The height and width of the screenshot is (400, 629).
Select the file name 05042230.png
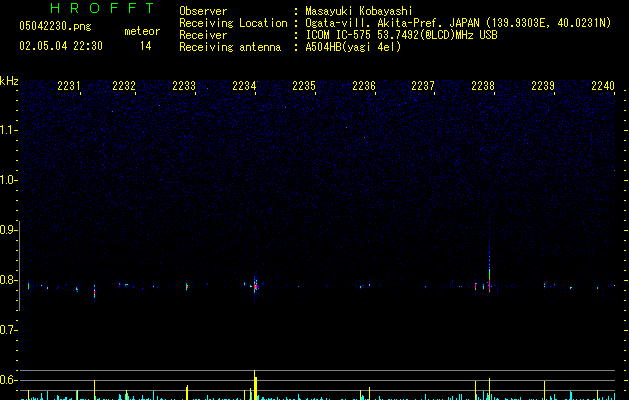pyautogui.click(x=55, y=26)
